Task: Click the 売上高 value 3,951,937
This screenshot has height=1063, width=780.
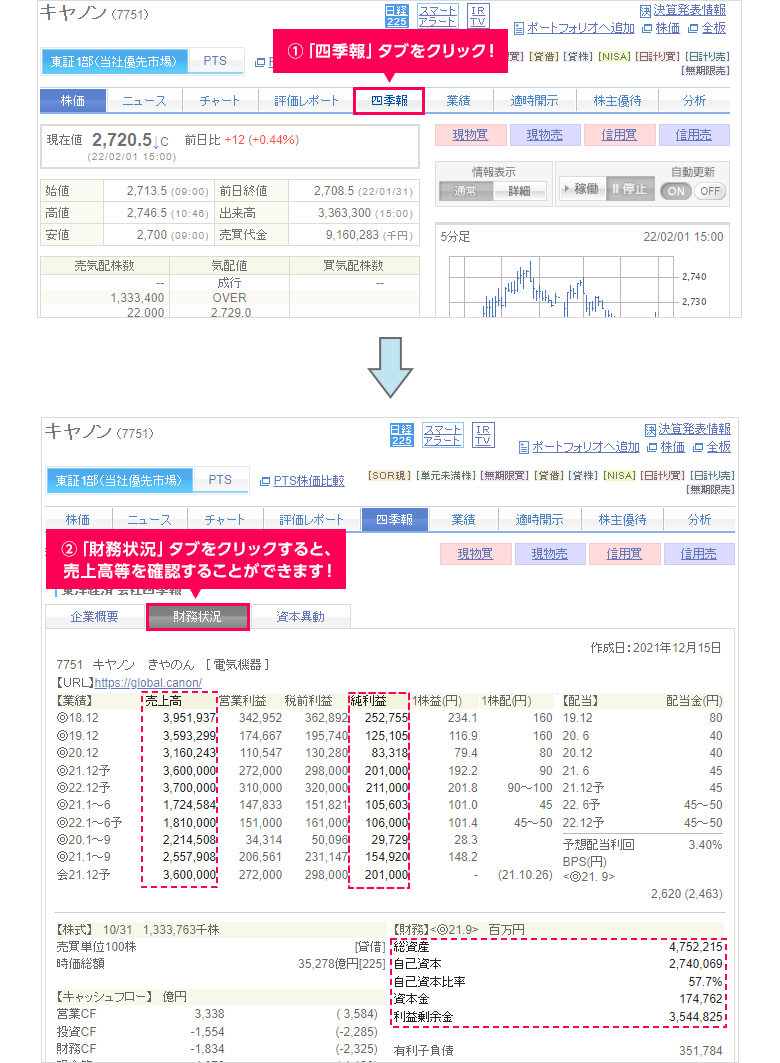Action: point(189,718)
